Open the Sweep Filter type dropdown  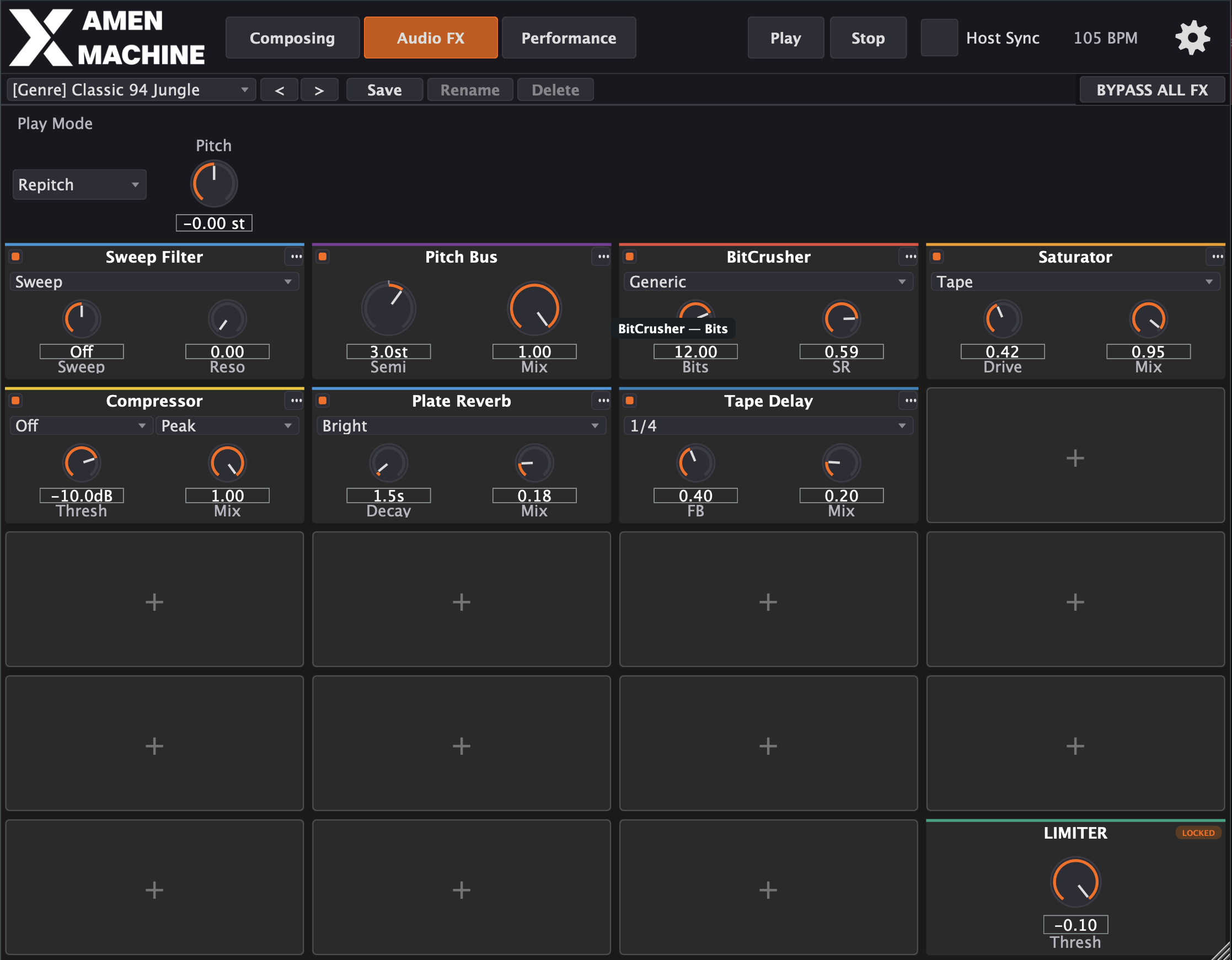click(x=154, y=281)
